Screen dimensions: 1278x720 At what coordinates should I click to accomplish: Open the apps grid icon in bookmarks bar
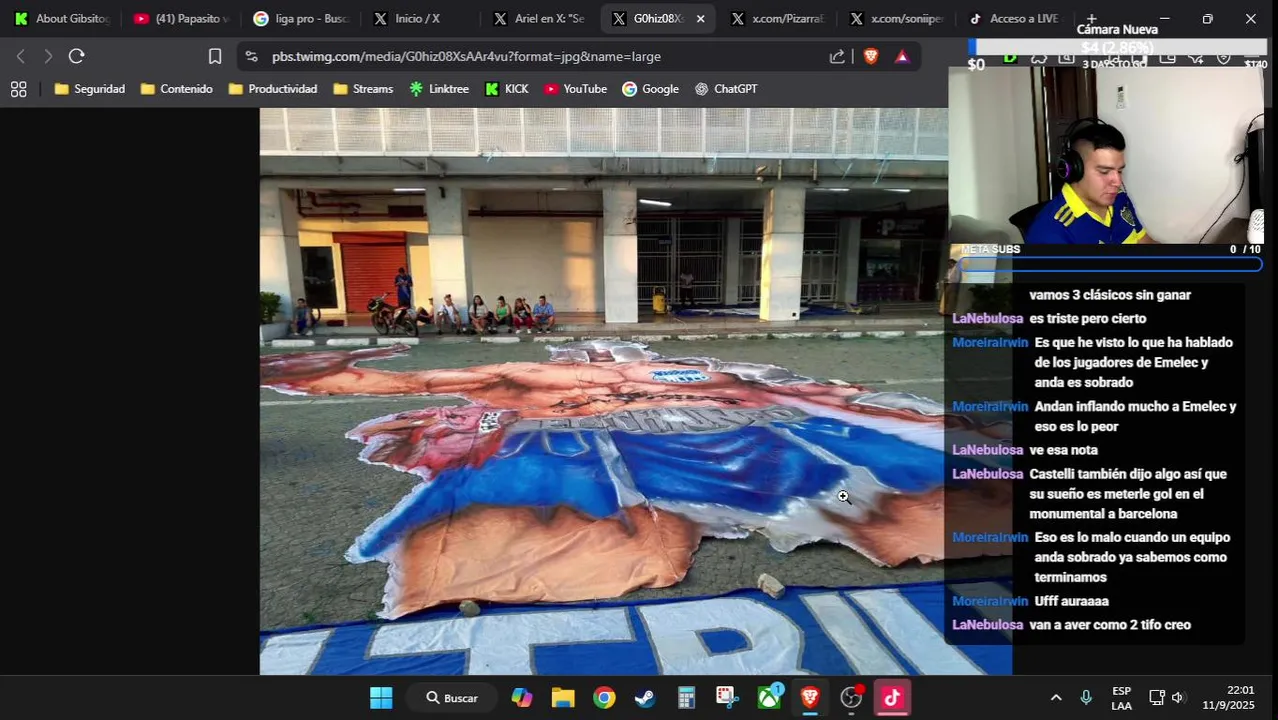[18, 89]
